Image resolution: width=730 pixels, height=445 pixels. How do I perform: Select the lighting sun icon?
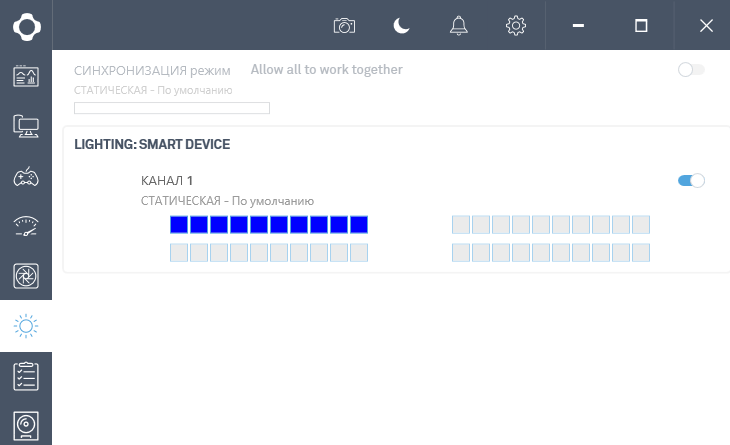click(26, 326)
